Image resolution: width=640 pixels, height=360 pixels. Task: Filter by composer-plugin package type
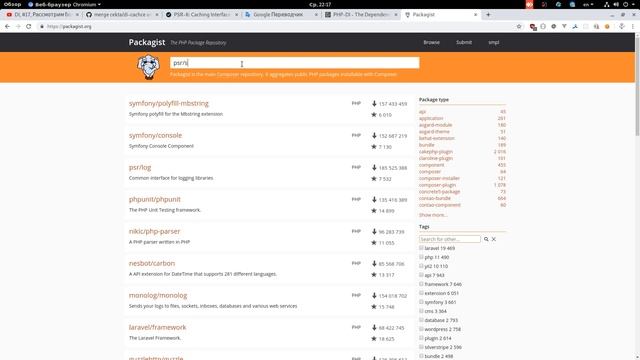coord(437,185)
